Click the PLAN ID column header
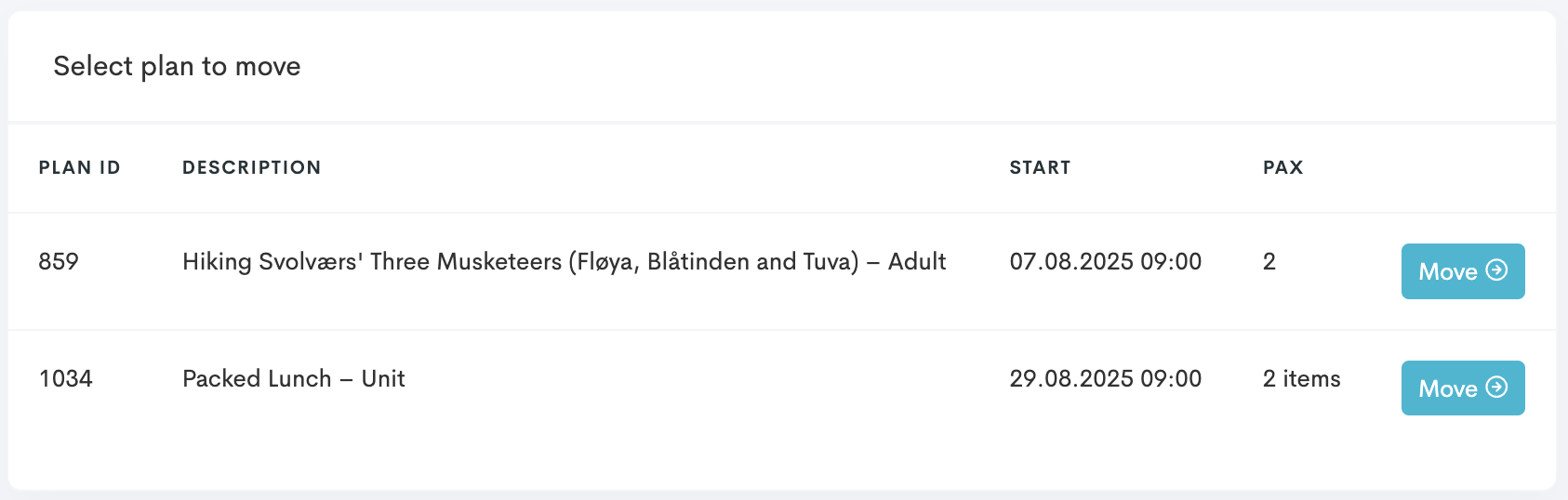 point(79,168)
